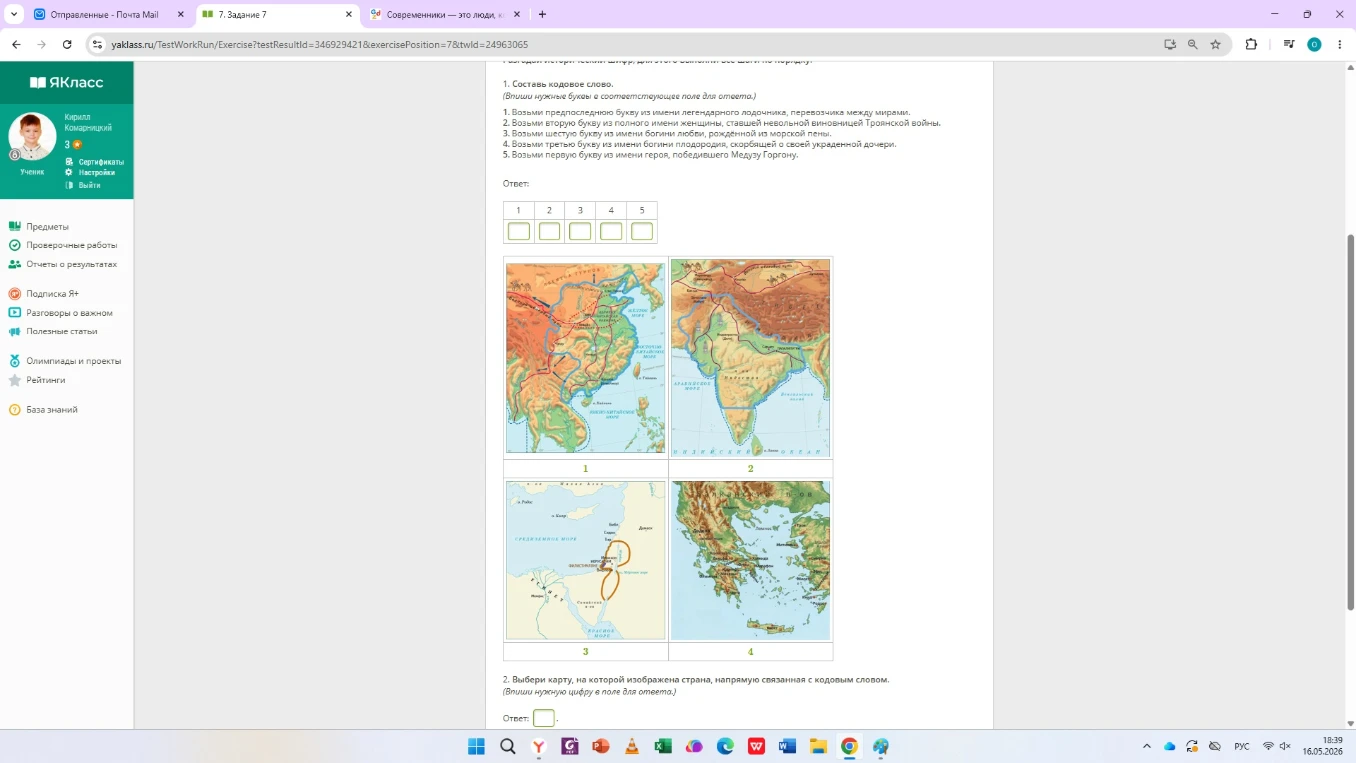This screenshot has width=1356, height=763.
Task: Focus answer box for letter 4
Action: tap(611, 232)
